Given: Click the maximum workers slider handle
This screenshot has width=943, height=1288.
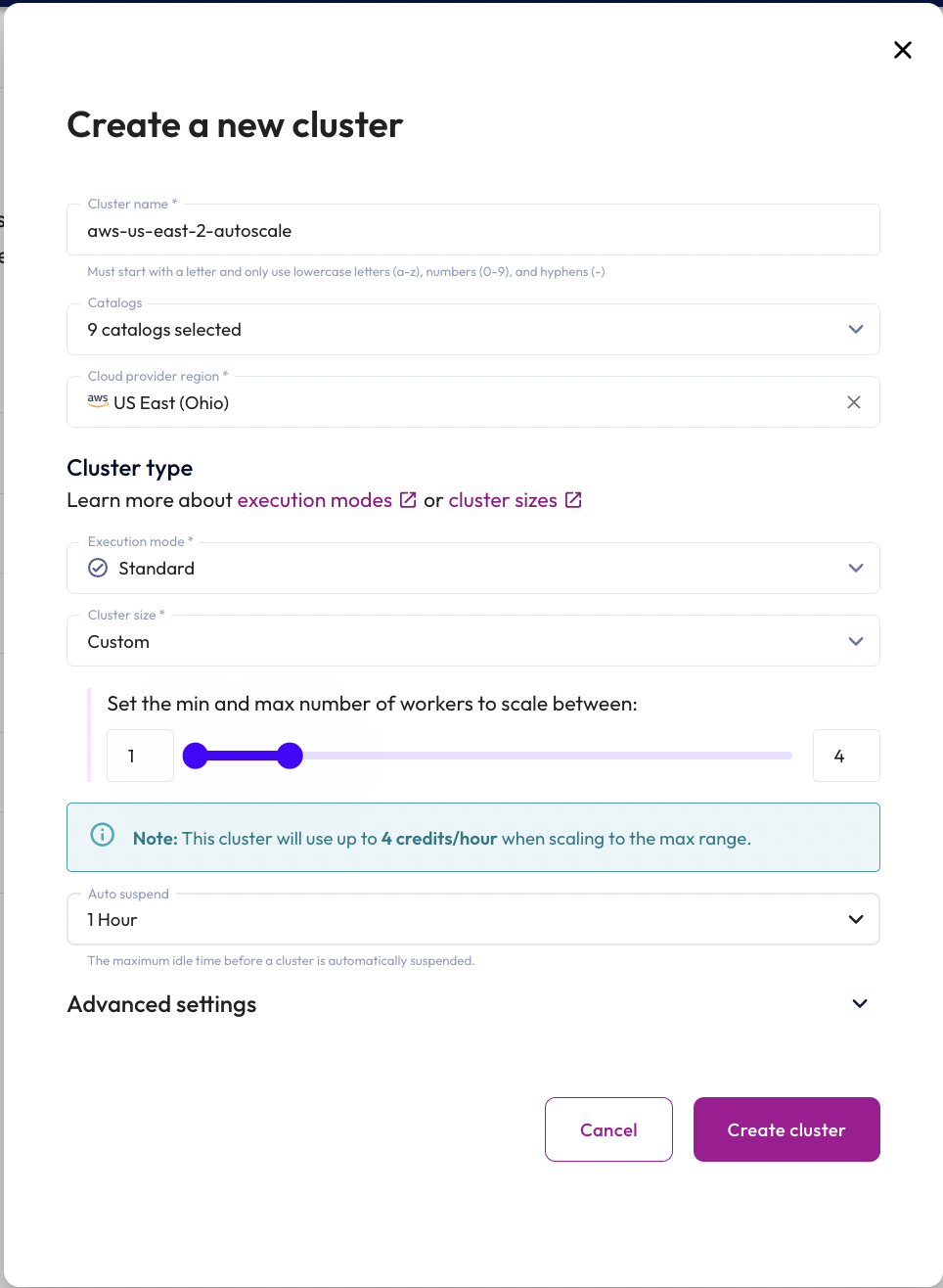Looking at the screenshot, I should 290,756.
